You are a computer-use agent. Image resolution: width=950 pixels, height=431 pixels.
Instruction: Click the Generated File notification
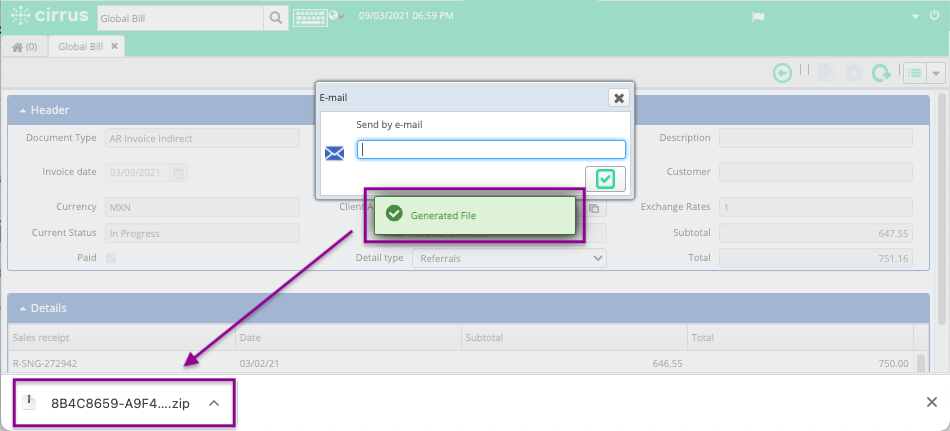coord(474,215)
